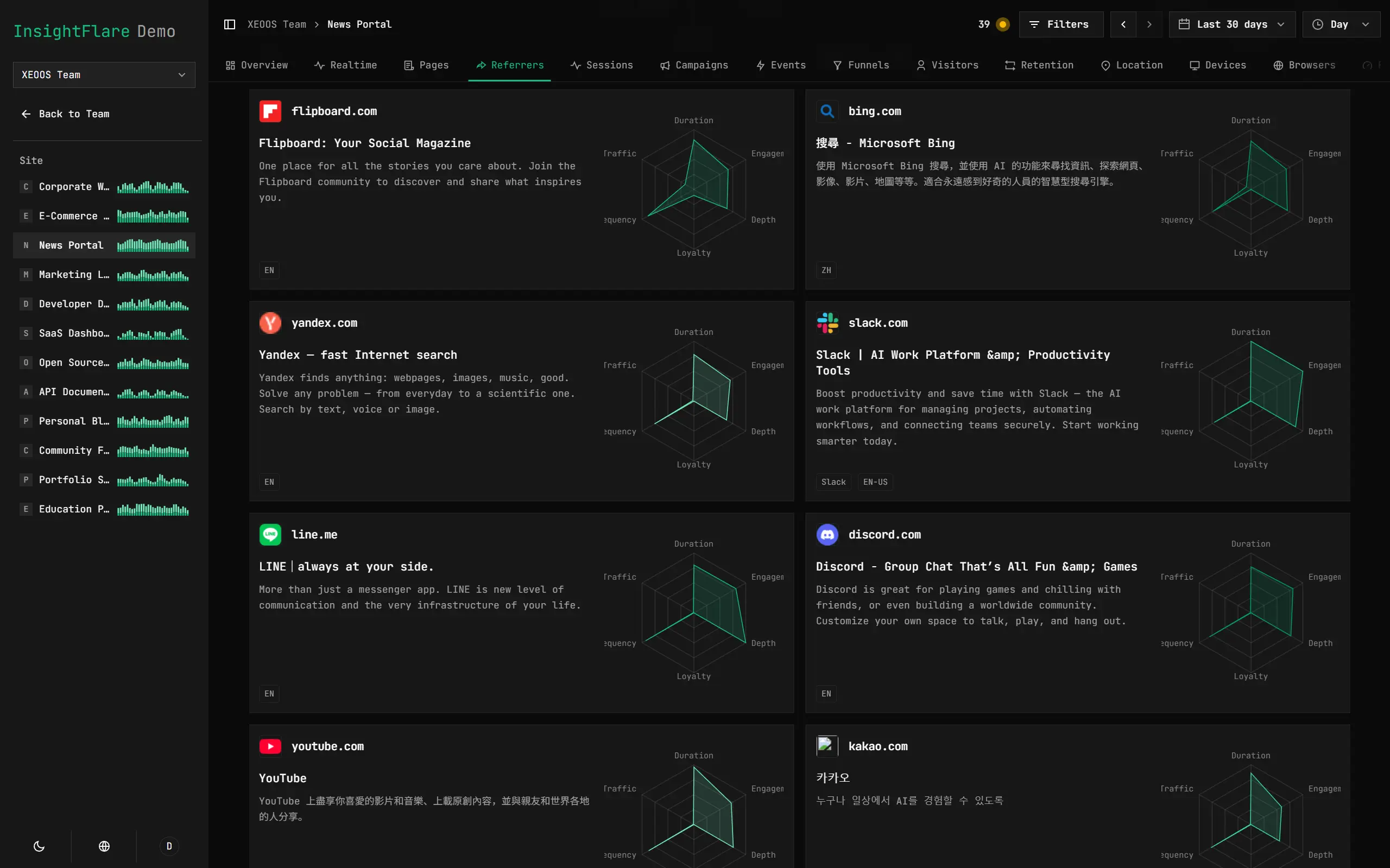Switch to the Pages tab
This screenshot has width=1390, height=868.
pyautogui.click(x=426, y=65)
